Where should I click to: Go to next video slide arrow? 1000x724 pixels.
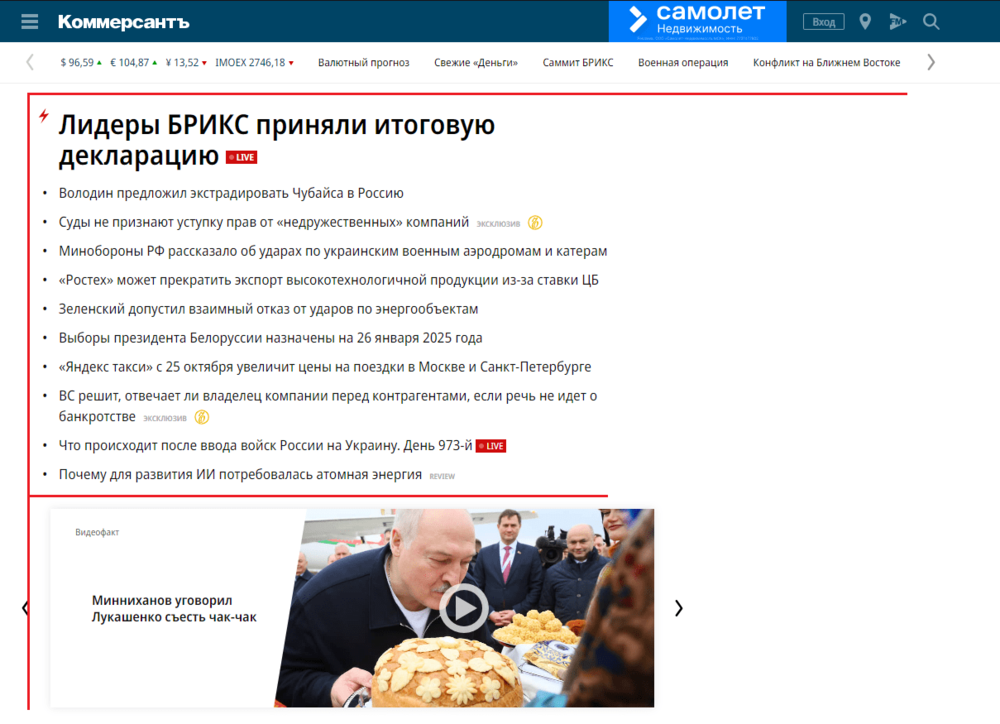679,608
